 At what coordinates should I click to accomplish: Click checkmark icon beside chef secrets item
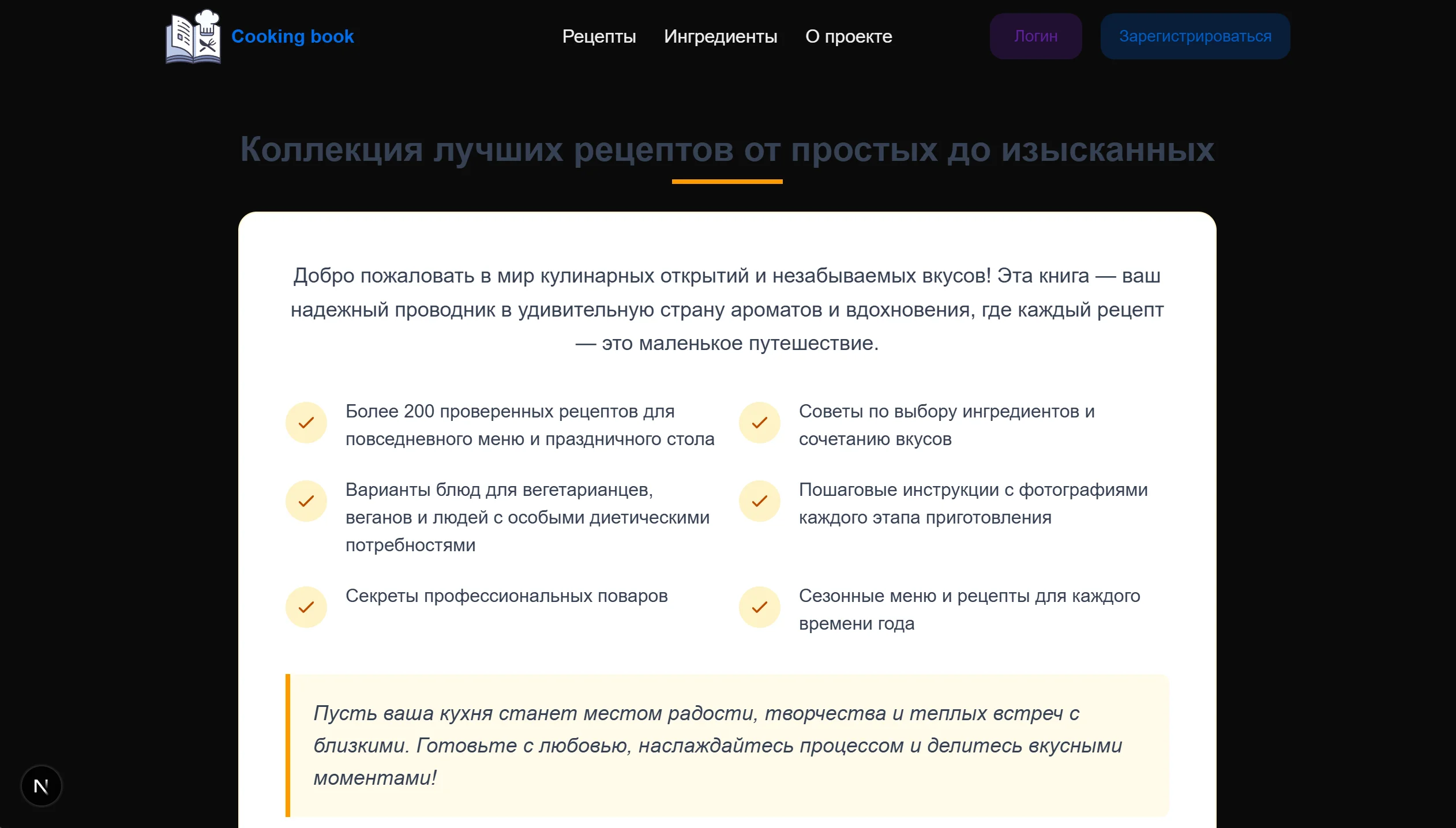(x=306, y=607)
